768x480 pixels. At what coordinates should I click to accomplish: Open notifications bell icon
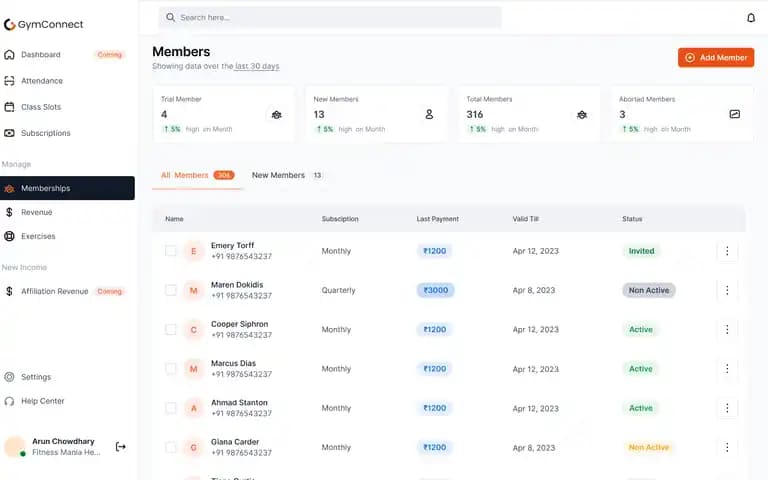point(750,18)
